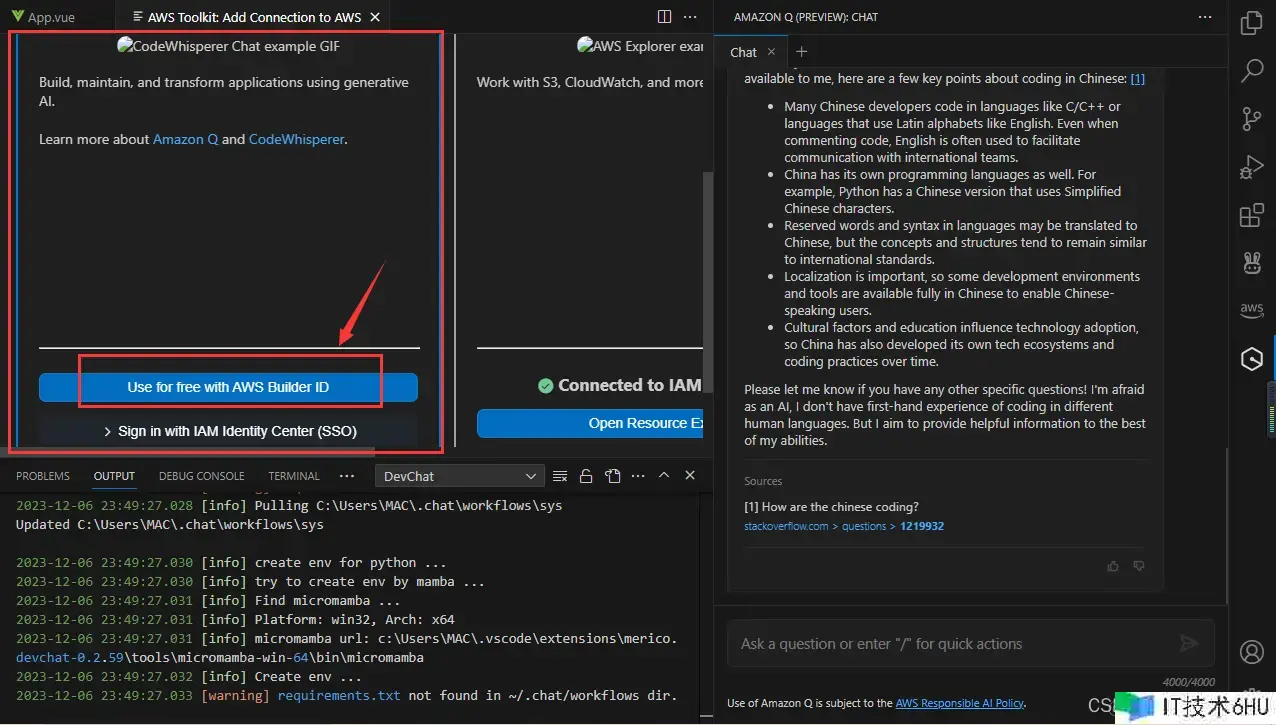Image resolution: width=1276 pixels, height=725 pixels.
Task: Click Use for free with AWS Builder ID
Action: click(x=228, y=387)
